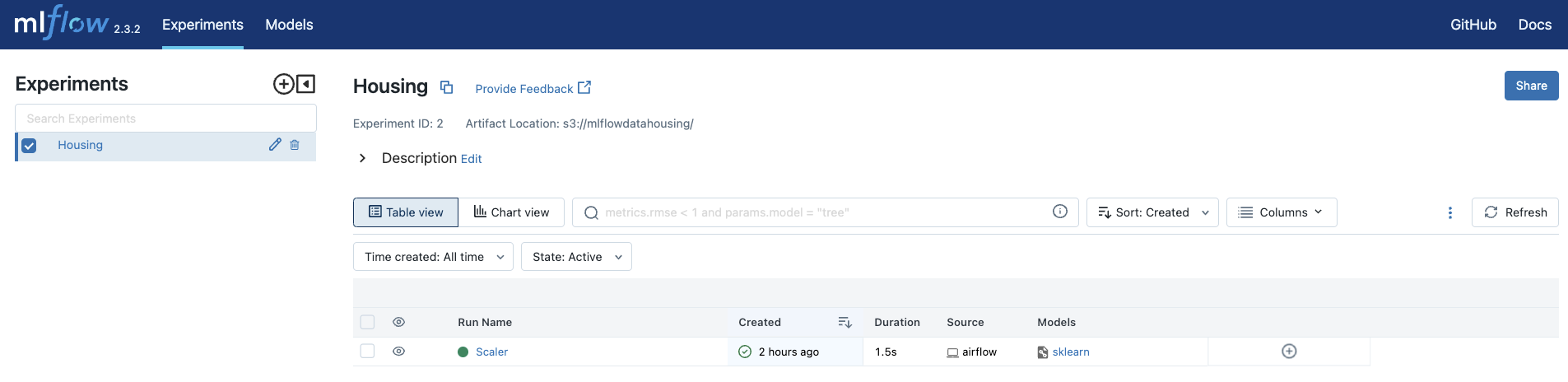Screen dimensions: 1568x382
Task: Click plus icon to add column
Action: click(1289, 352)
